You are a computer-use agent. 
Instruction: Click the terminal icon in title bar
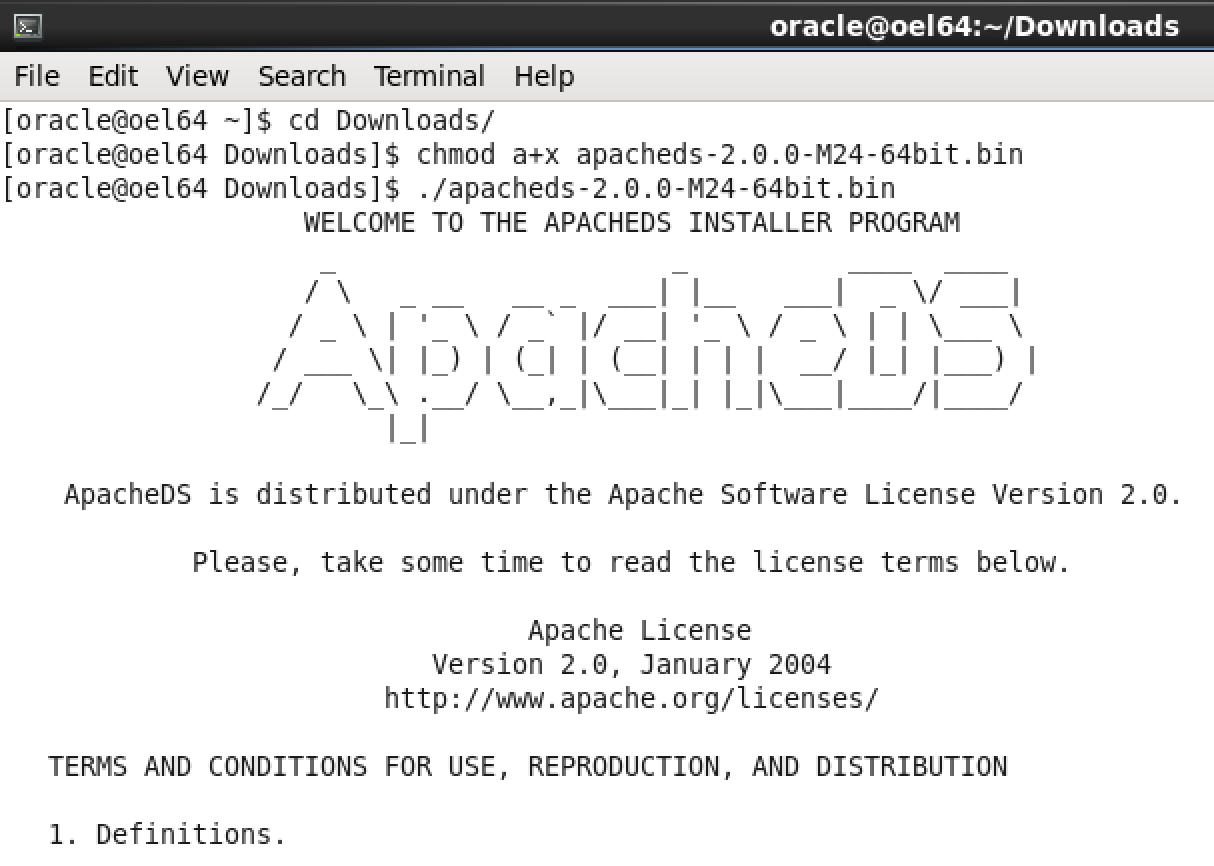[x=29, y=26]
